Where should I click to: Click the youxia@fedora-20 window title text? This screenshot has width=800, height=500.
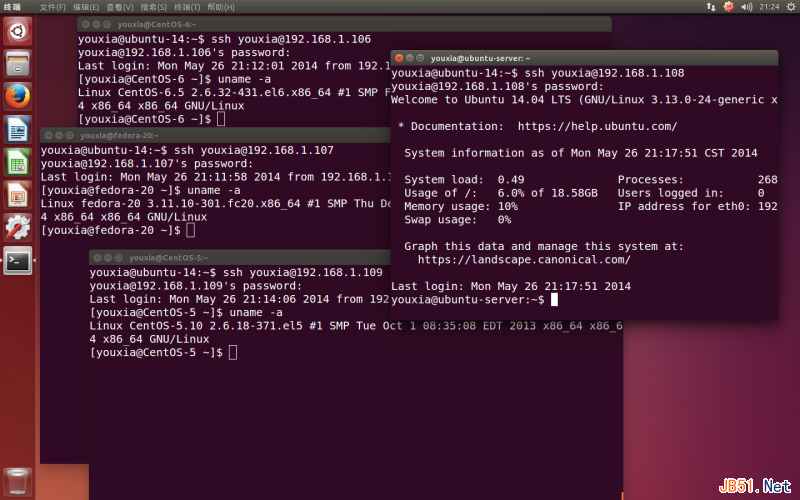(119, 135)
